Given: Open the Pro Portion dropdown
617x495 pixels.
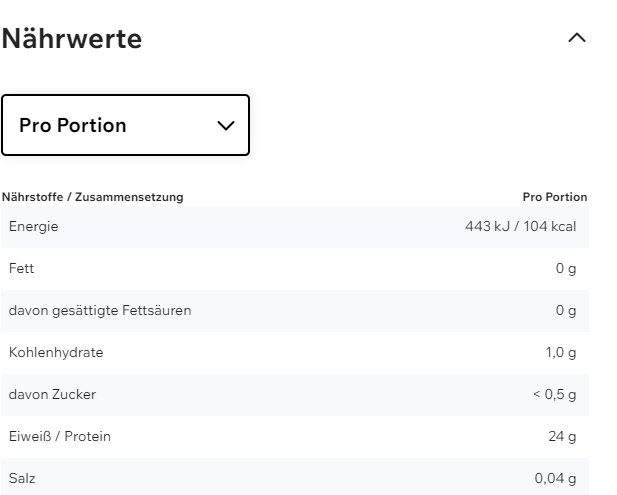Looking at the screenshot, I should tap(125, 125).
